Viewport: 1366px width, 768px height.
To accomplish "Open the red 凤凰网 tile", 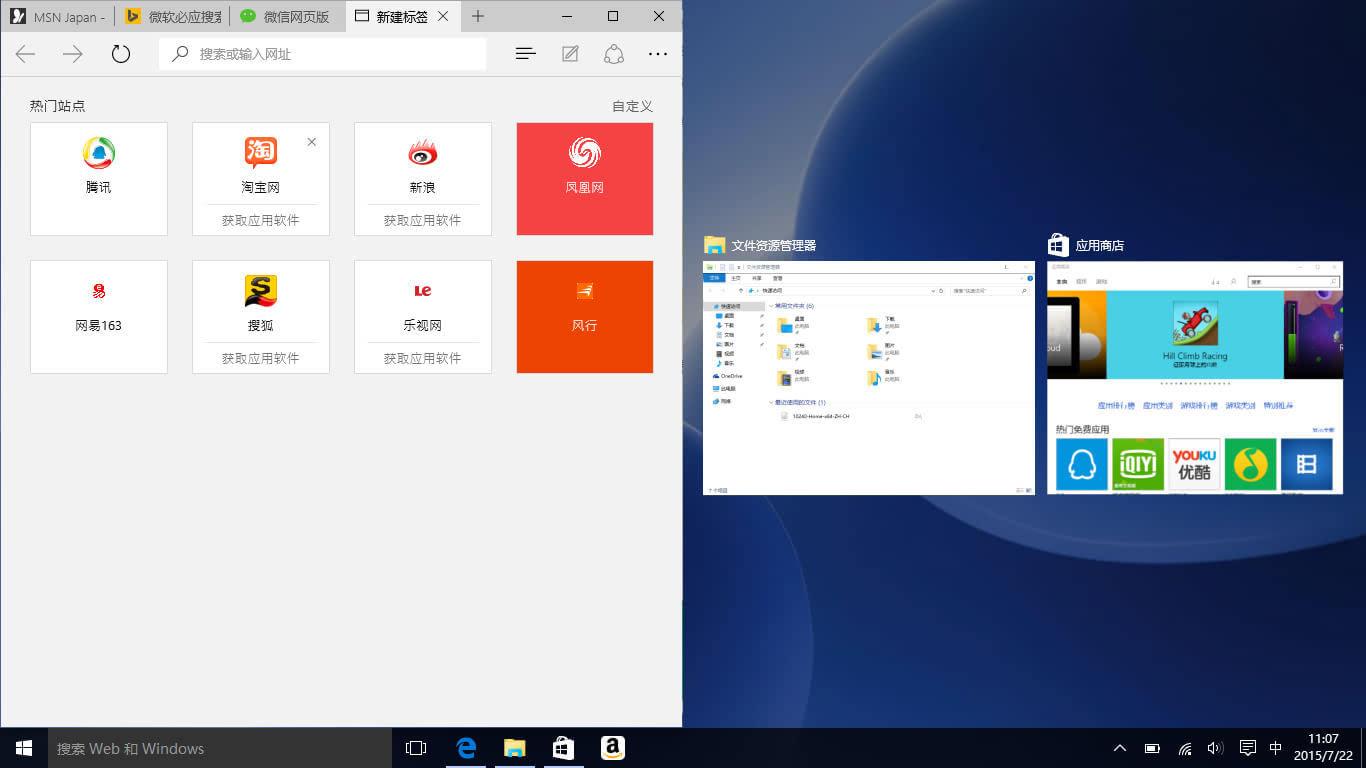I will click(x=585, y=179).
